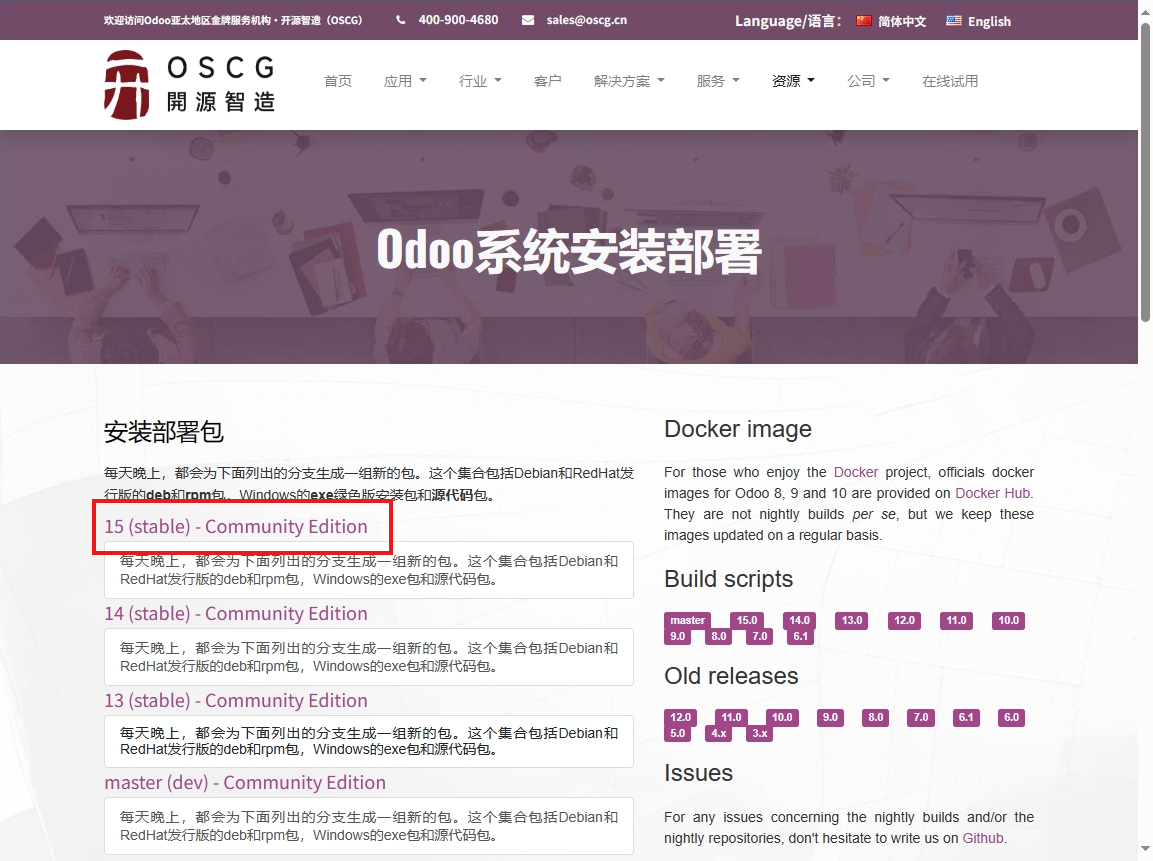
Task: Select the 12.0 badge under Old releases
Action: click(x=679, y=717)
